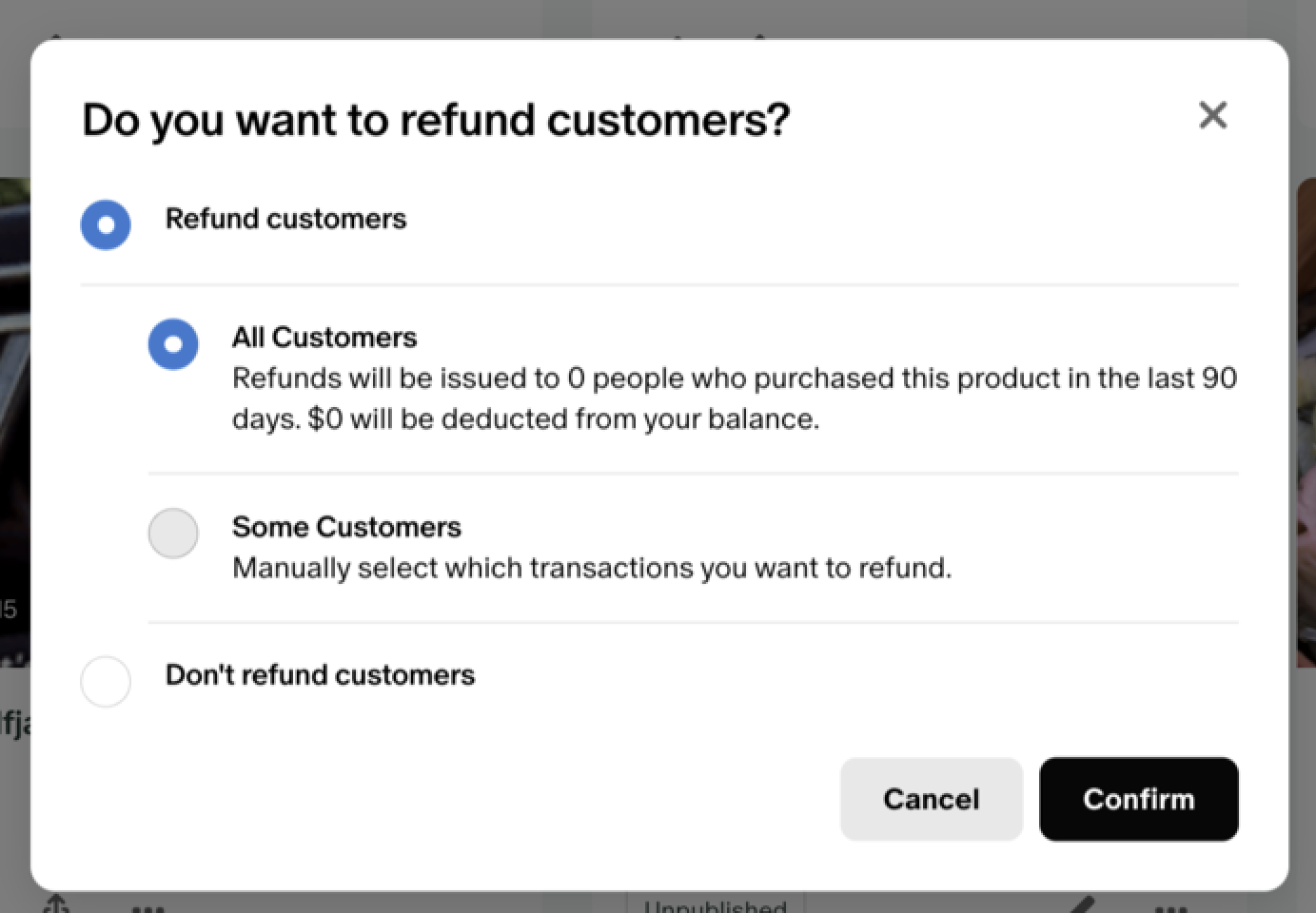Image resolution: width=1316 pixels, height=913 pixels.
Task: Click the share icon behind the dialog
Action: 57,903
